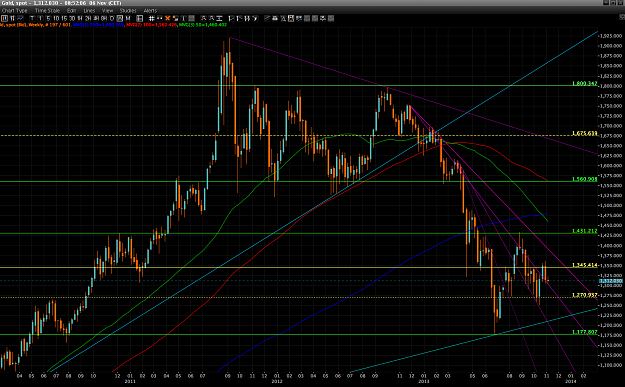Screen dimensions: 625x387
Task: Click the 2012 year label on time axis
Action: coord(277,381)
